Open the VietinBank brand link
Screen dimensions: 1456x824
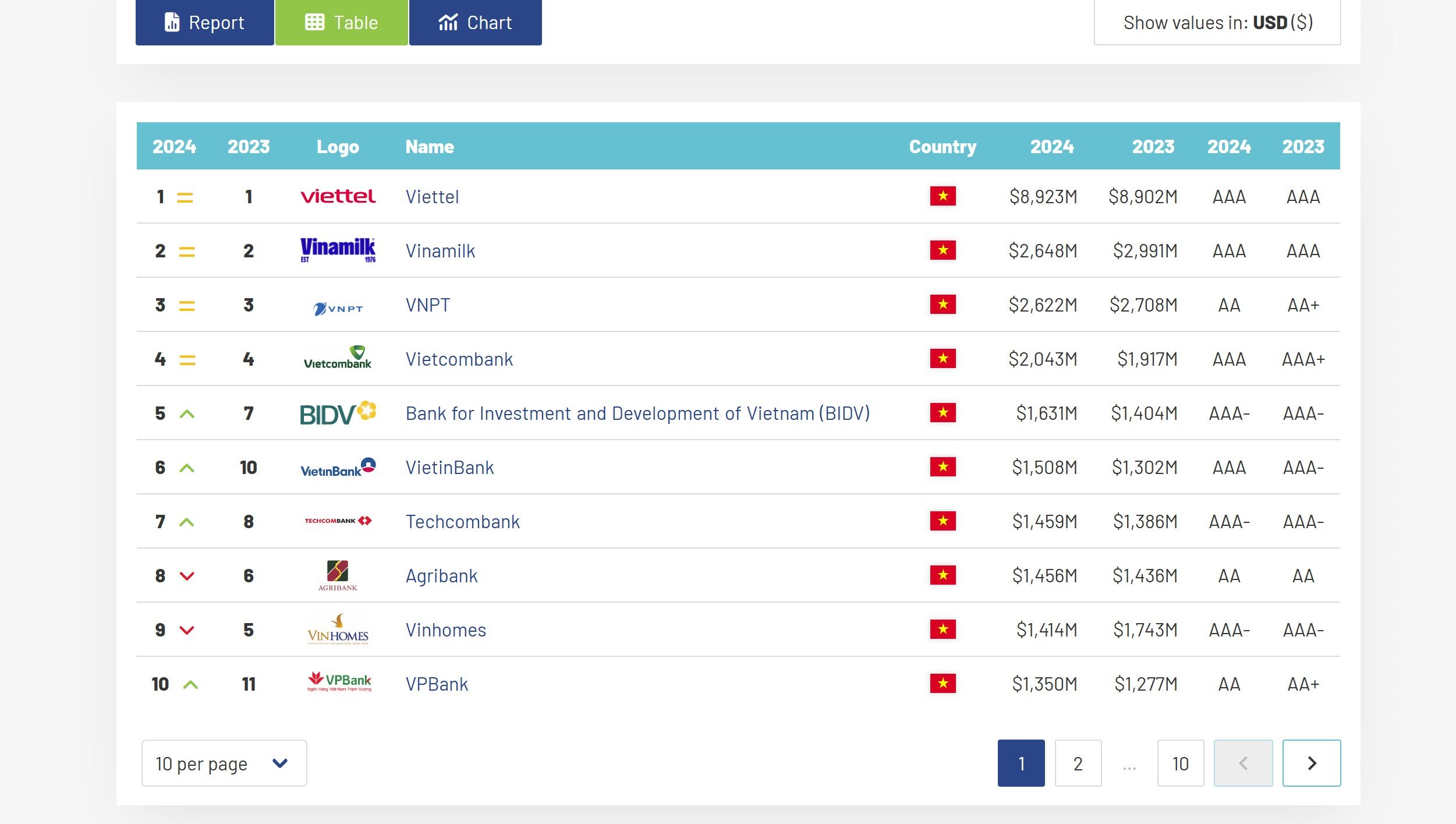449,468
